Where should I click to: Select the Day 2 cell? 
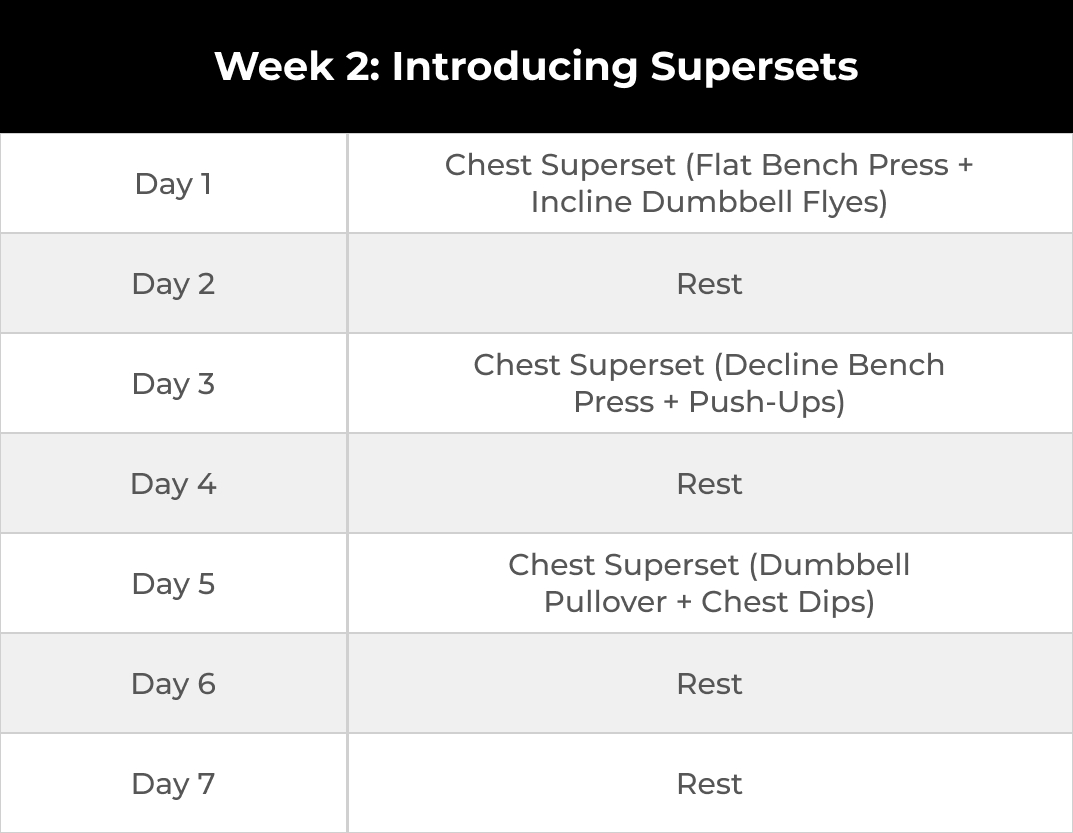click(173, 284)
